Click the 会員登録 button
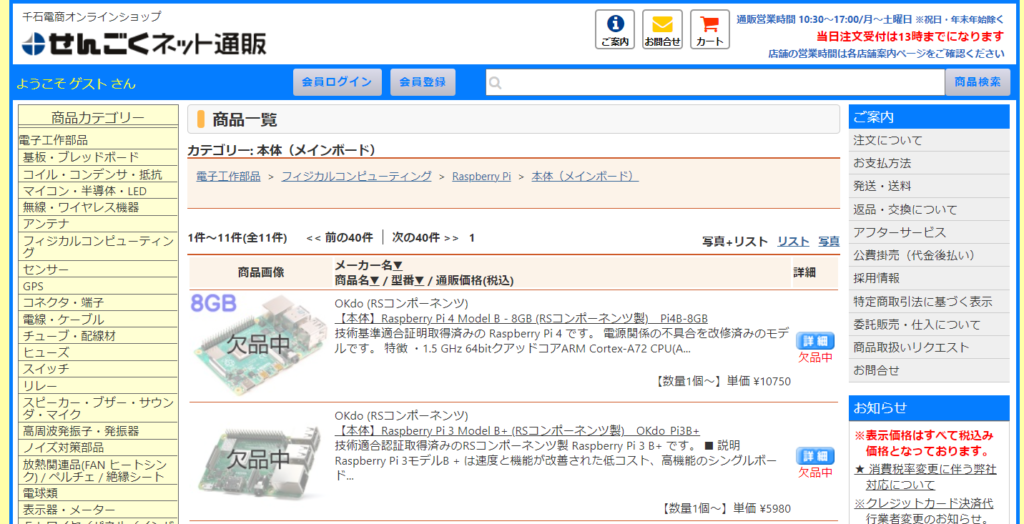Screen dimensions: 1024x524 423,82
